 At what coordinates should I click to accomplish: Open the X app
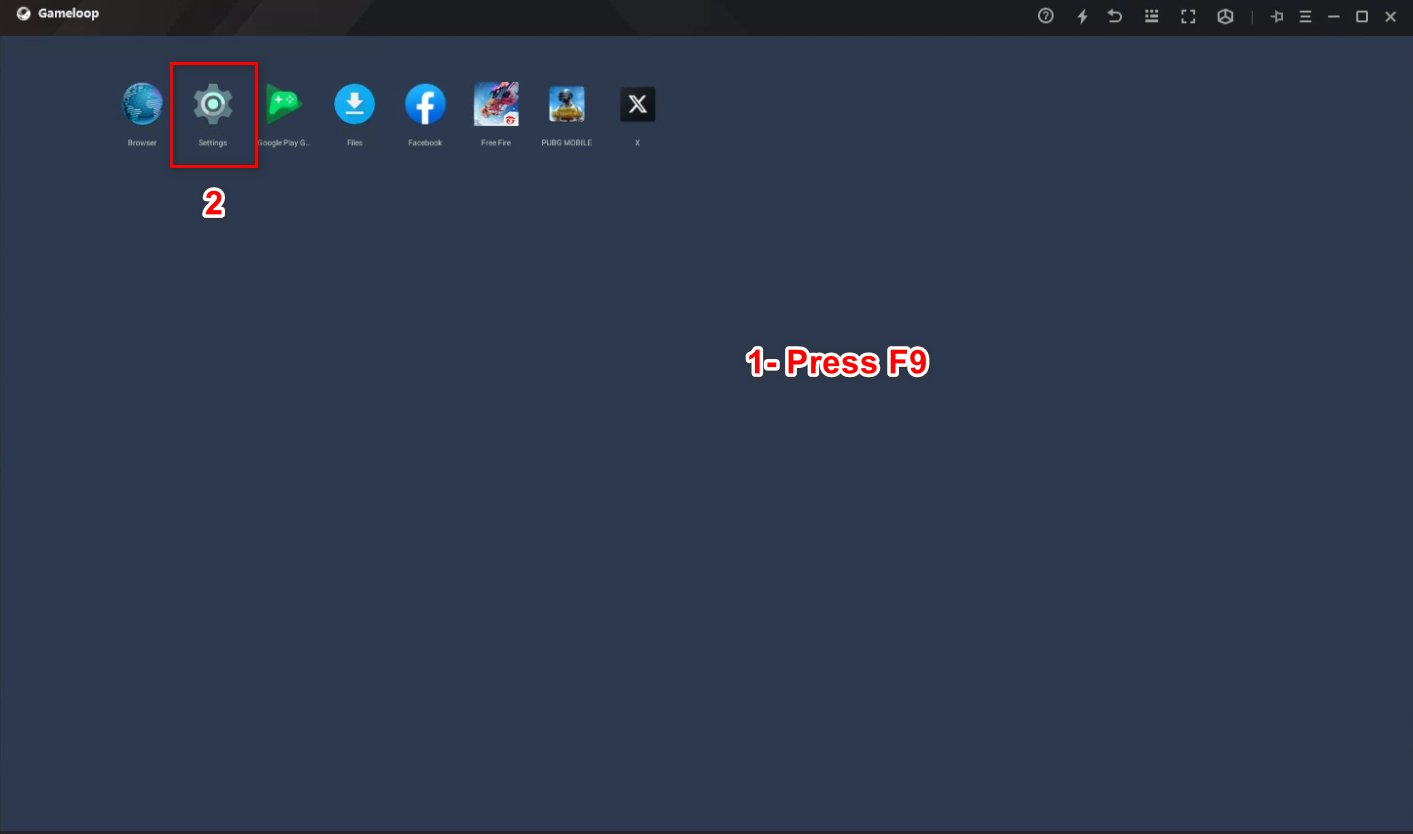tap(637, 105)
